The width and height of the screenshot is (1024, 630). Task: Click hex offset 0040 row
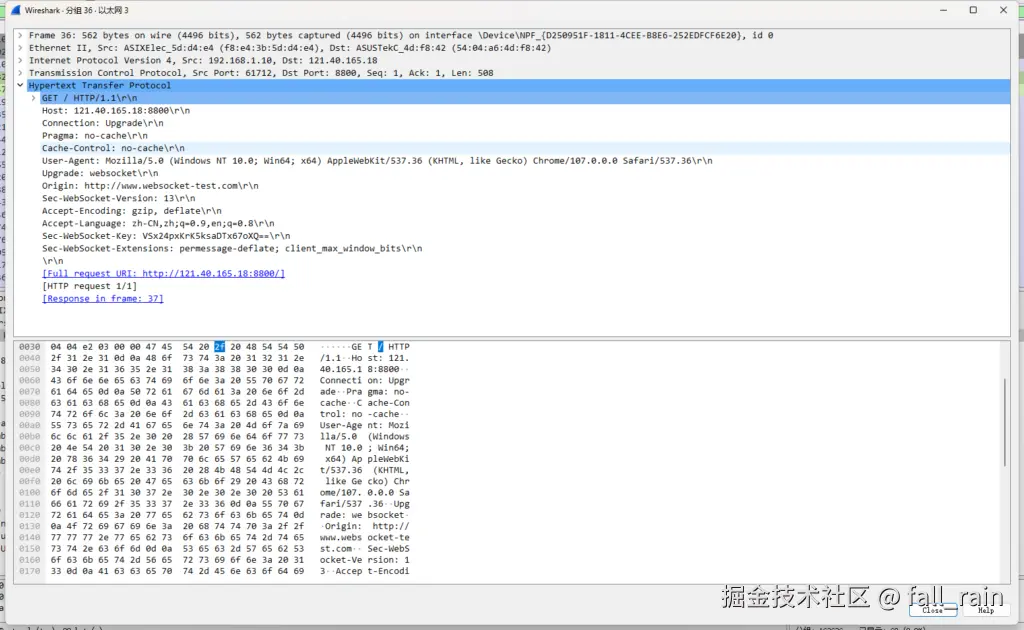click(29, 358)
